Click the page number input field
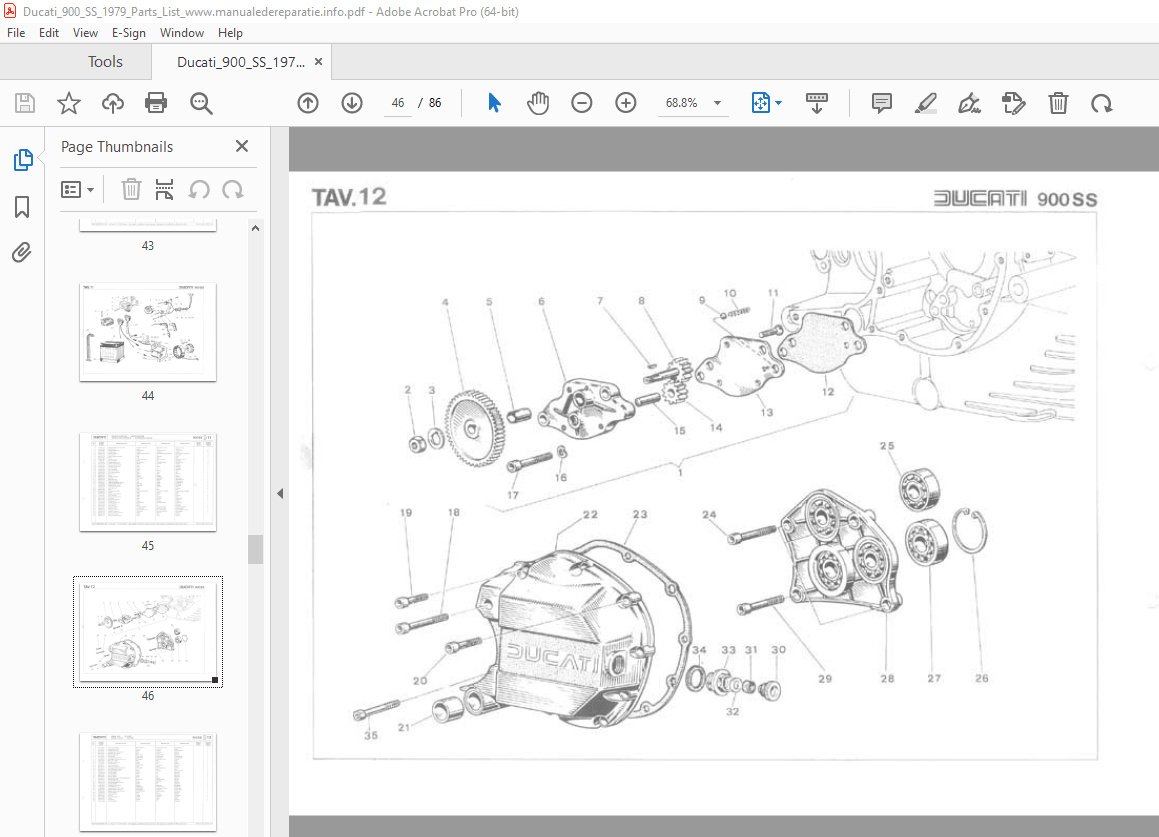The width and height of the screenshot is (1159, 837). pyautogui.click(x=398, y=103)
